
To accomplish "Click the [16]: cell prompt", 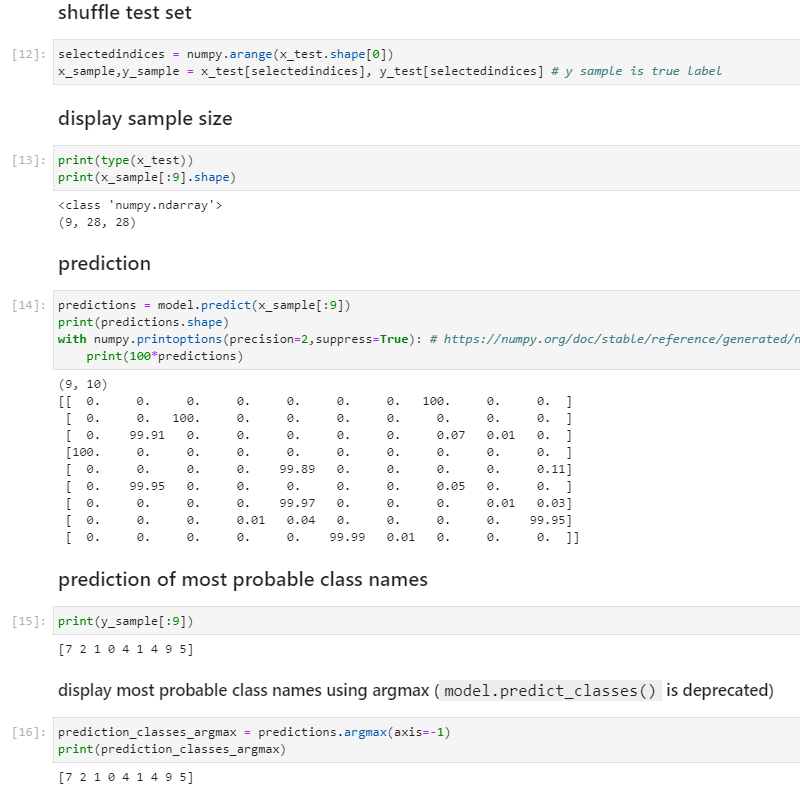I will 29,732.
